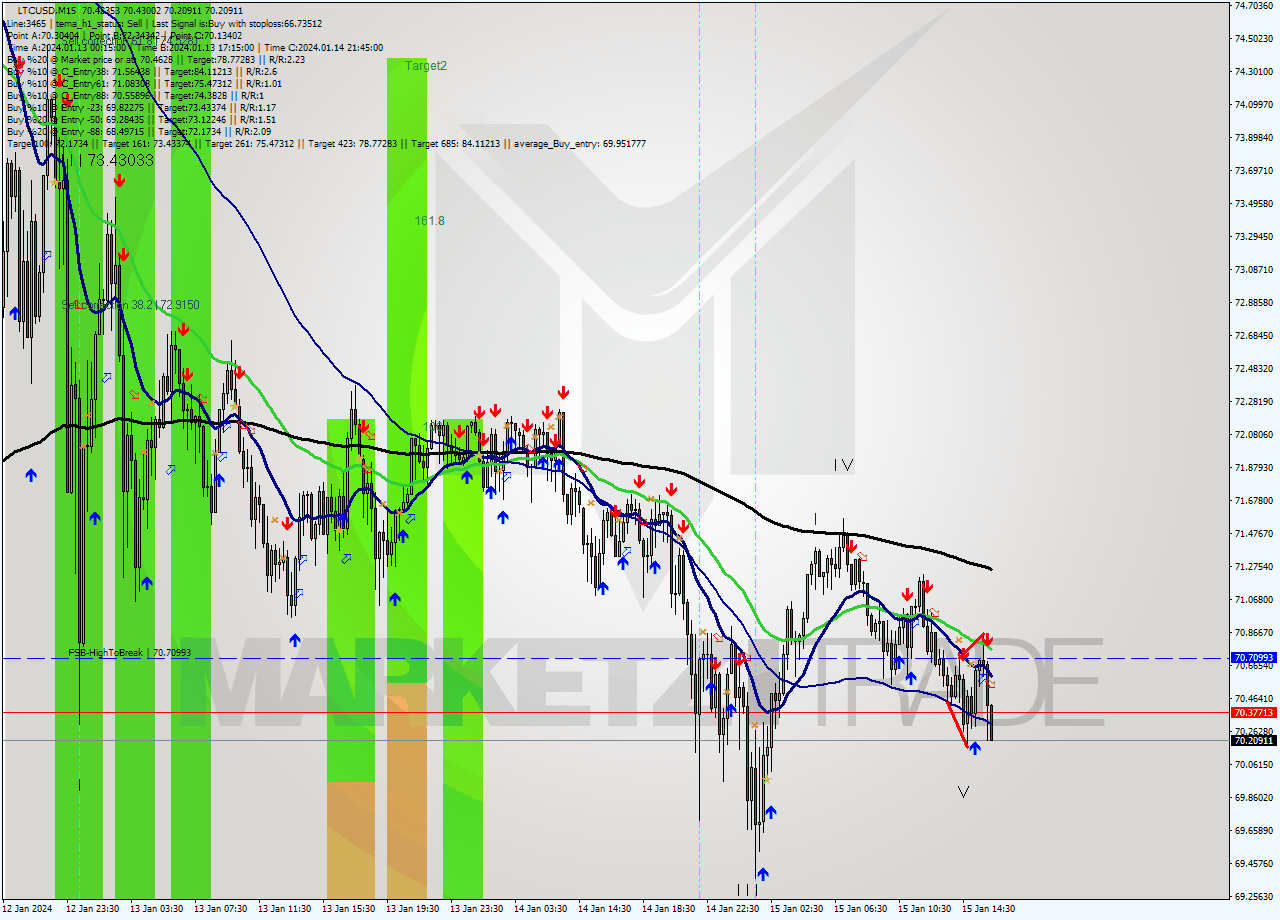Click the 'I I I' wave label at bottom
The height and width of the screenshot is (920, 1280).
[747, 889]
